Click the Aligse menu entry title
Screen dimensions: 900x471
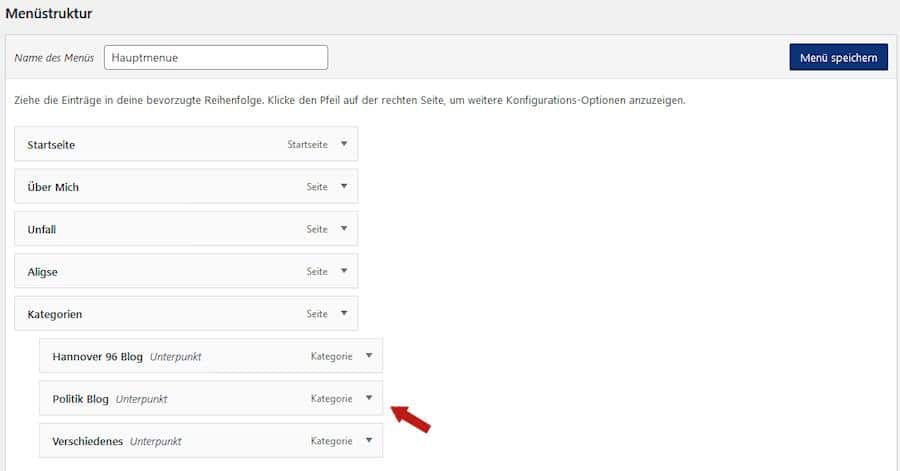click(x=42, y=272)
